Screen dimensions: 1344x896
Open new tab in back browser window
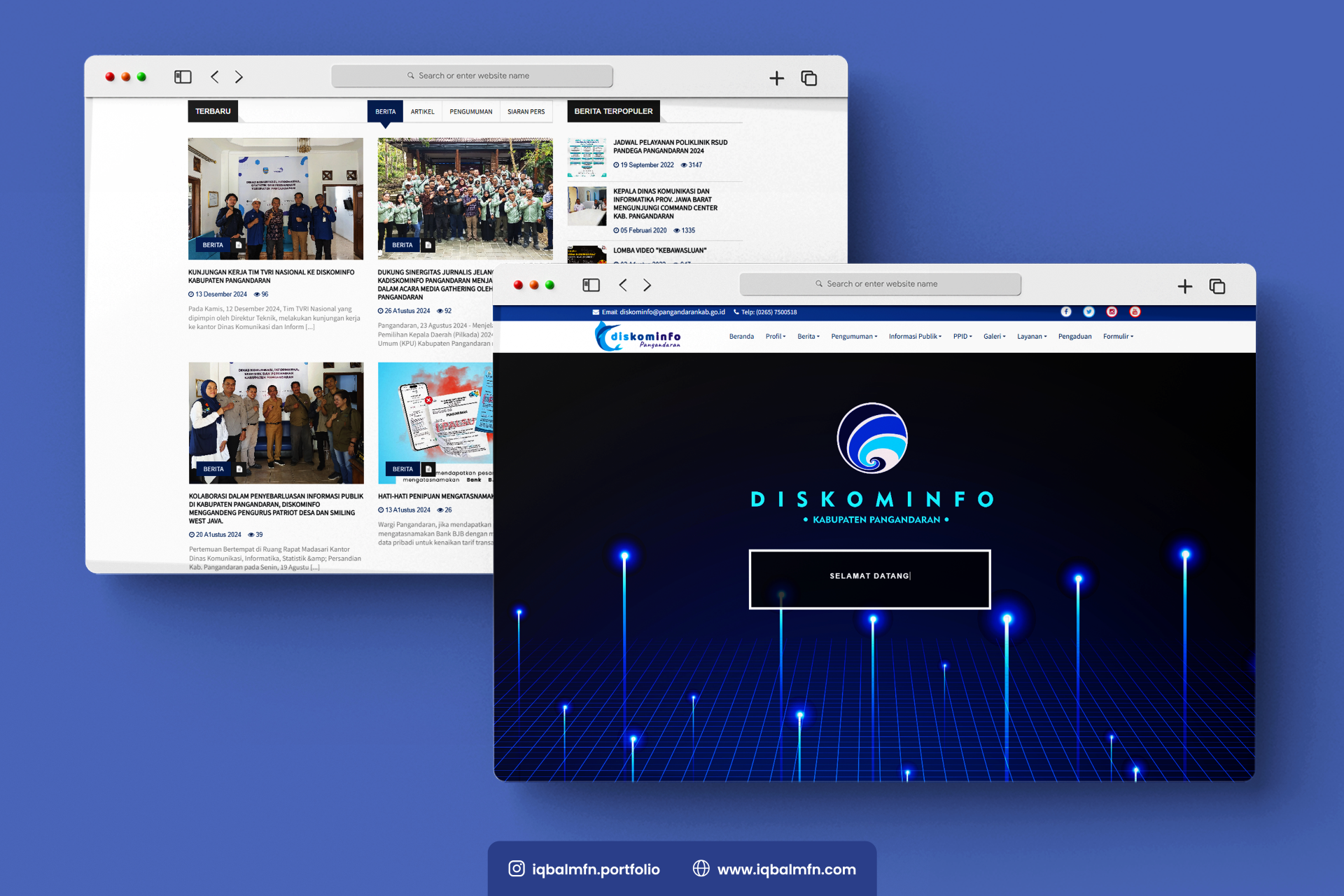pyautogui.click(x=776, y=78)
